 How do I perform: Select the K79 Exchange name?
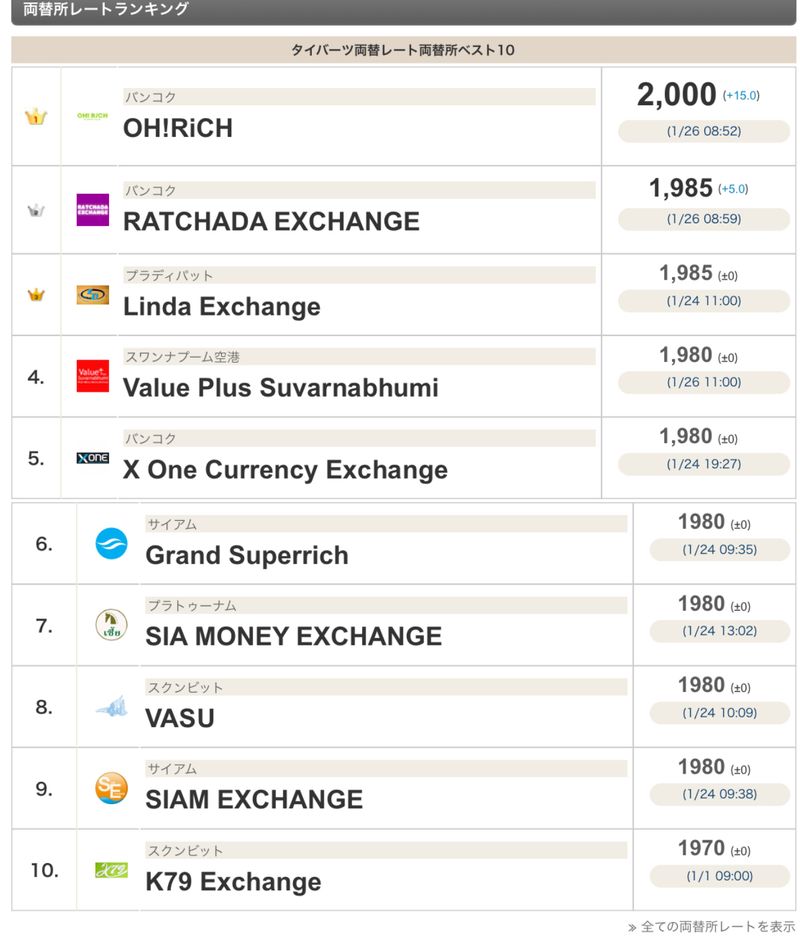click(233, 882)
